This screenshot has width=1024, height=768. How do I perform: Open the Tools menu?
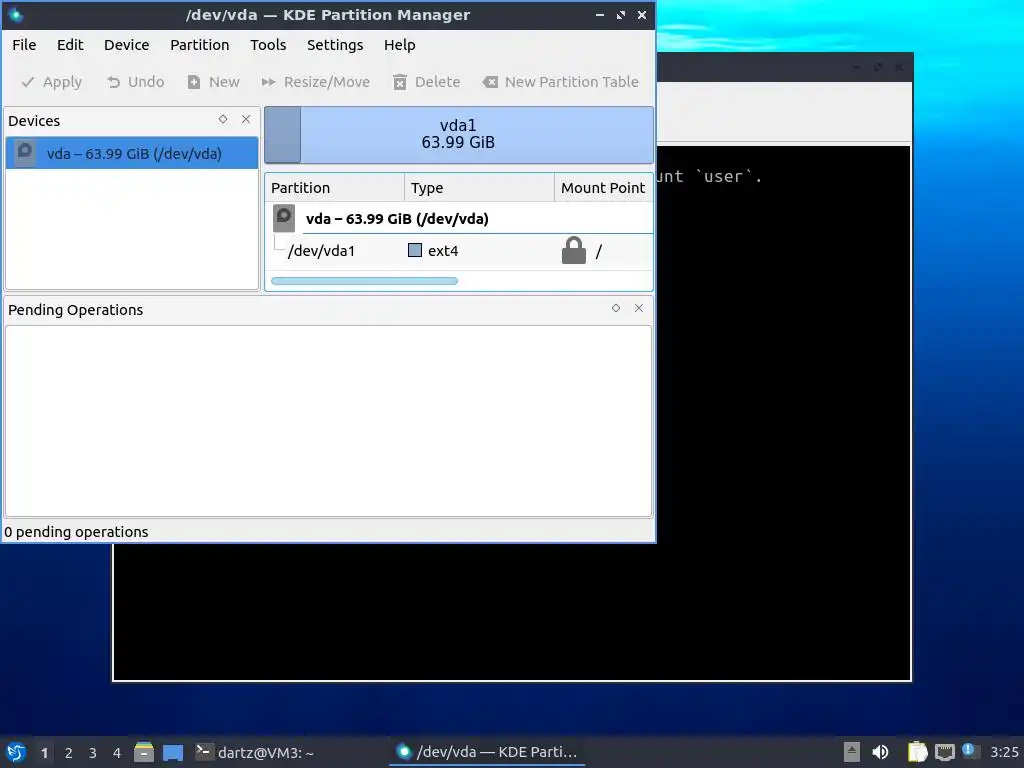(268, 45)
